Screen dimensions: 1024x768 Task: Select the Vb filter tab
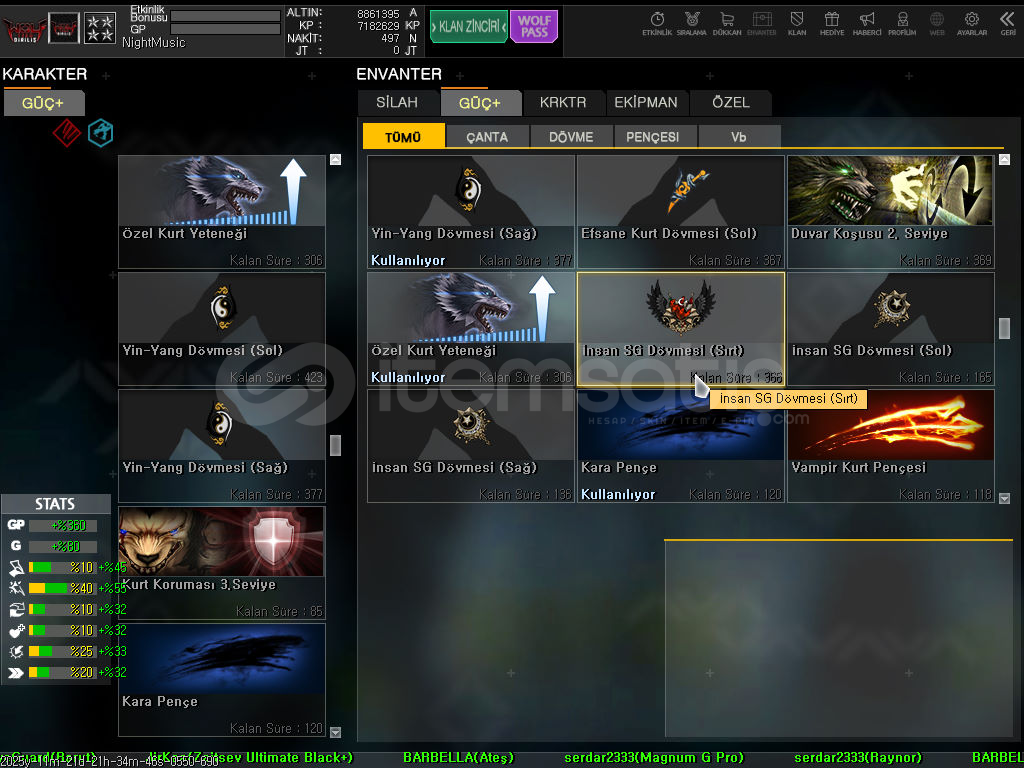point(739,136)
